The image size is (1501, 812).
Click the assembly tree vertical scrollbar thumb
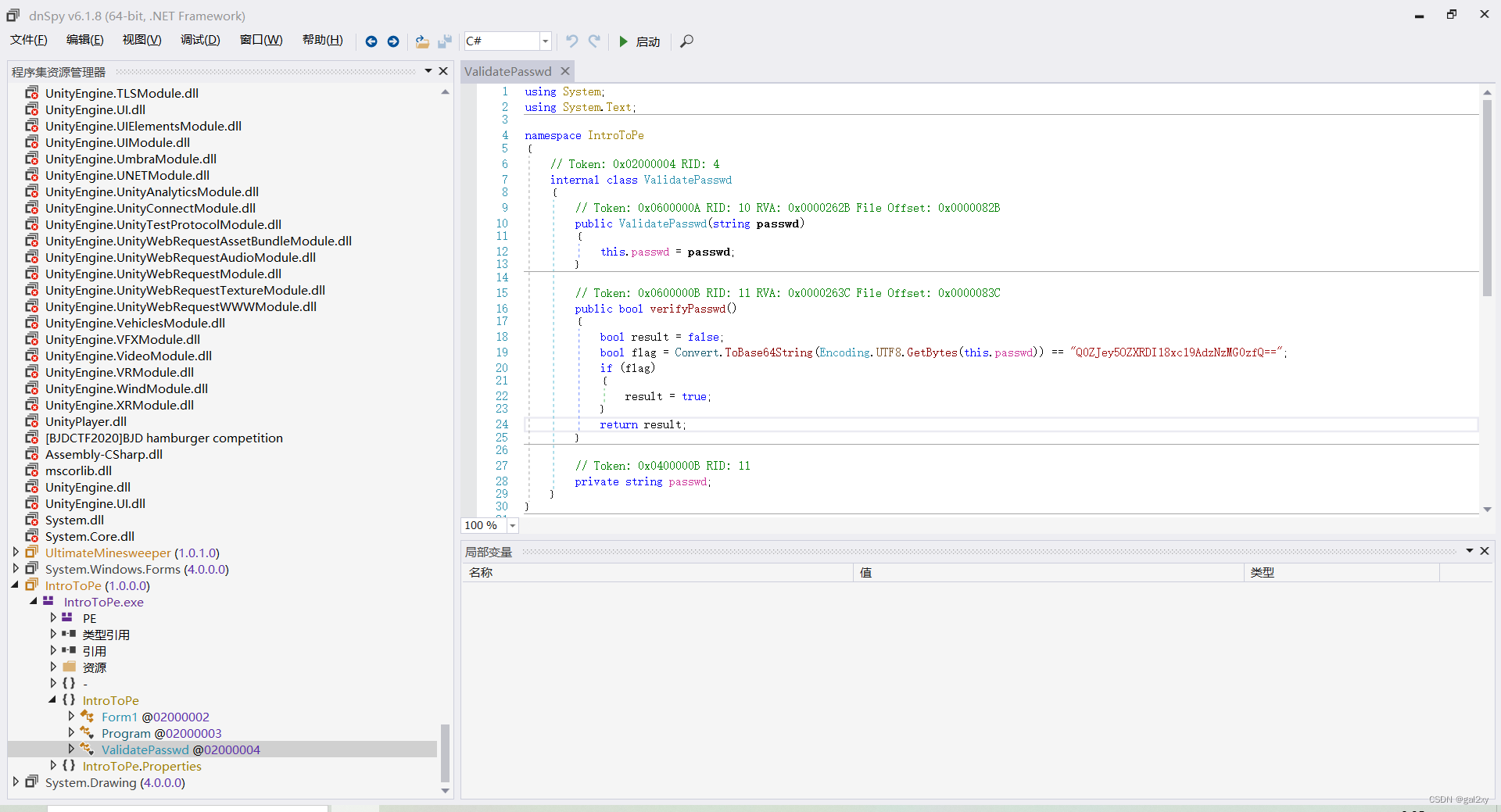(x=445, y=753)
